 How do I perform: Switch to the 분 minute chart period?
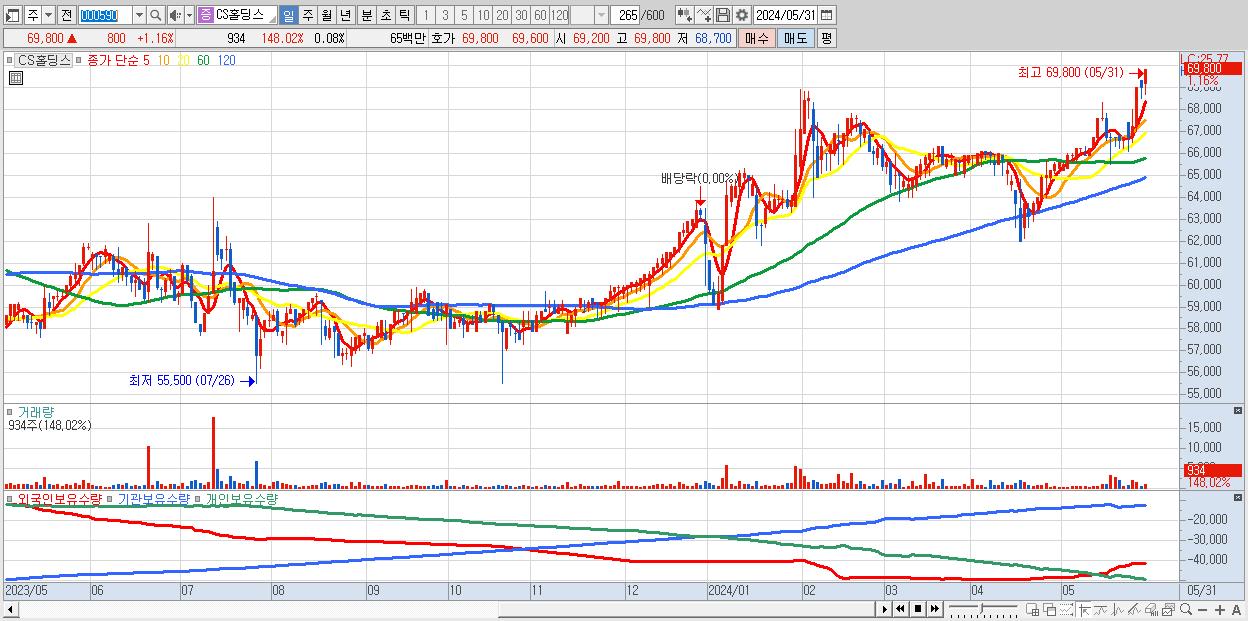[366, 15]
